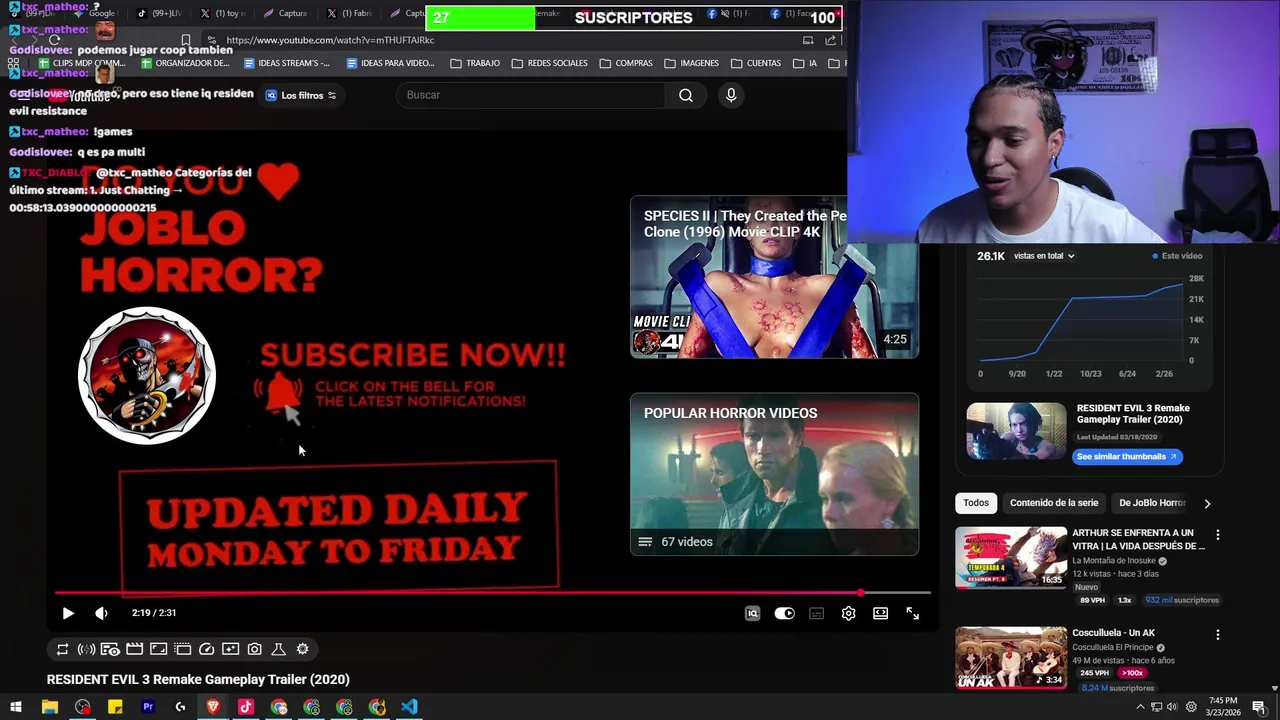Open the REDES SOCIALES bookmarks folder
Image resolution: width=1280 pixels, height=720 pixels.
[549, 63]
